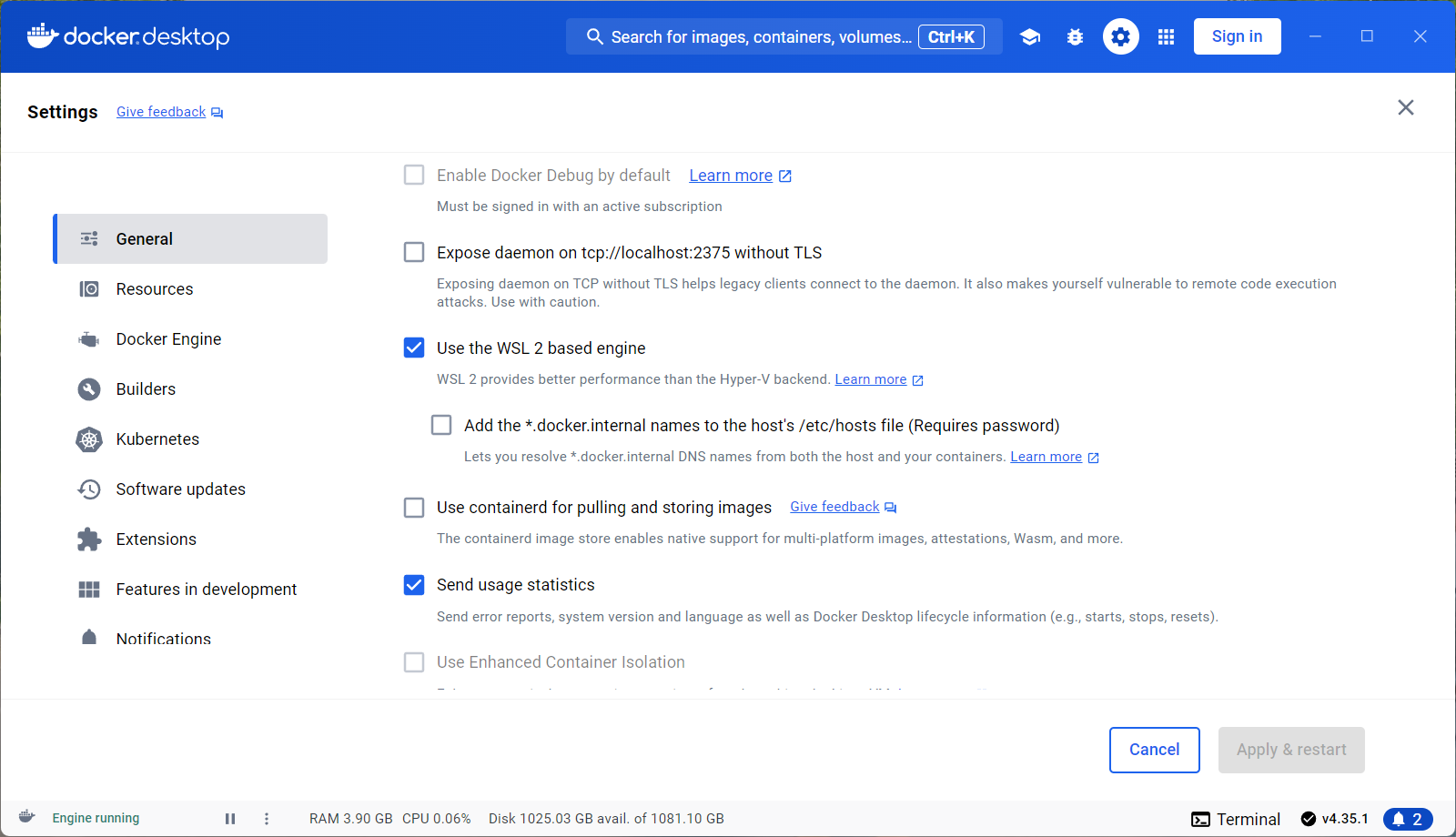The height and width of the screenshot is (837, 1456).
Task: Click the feedback icon next to Settings title
Action: (x=217, y=113)
